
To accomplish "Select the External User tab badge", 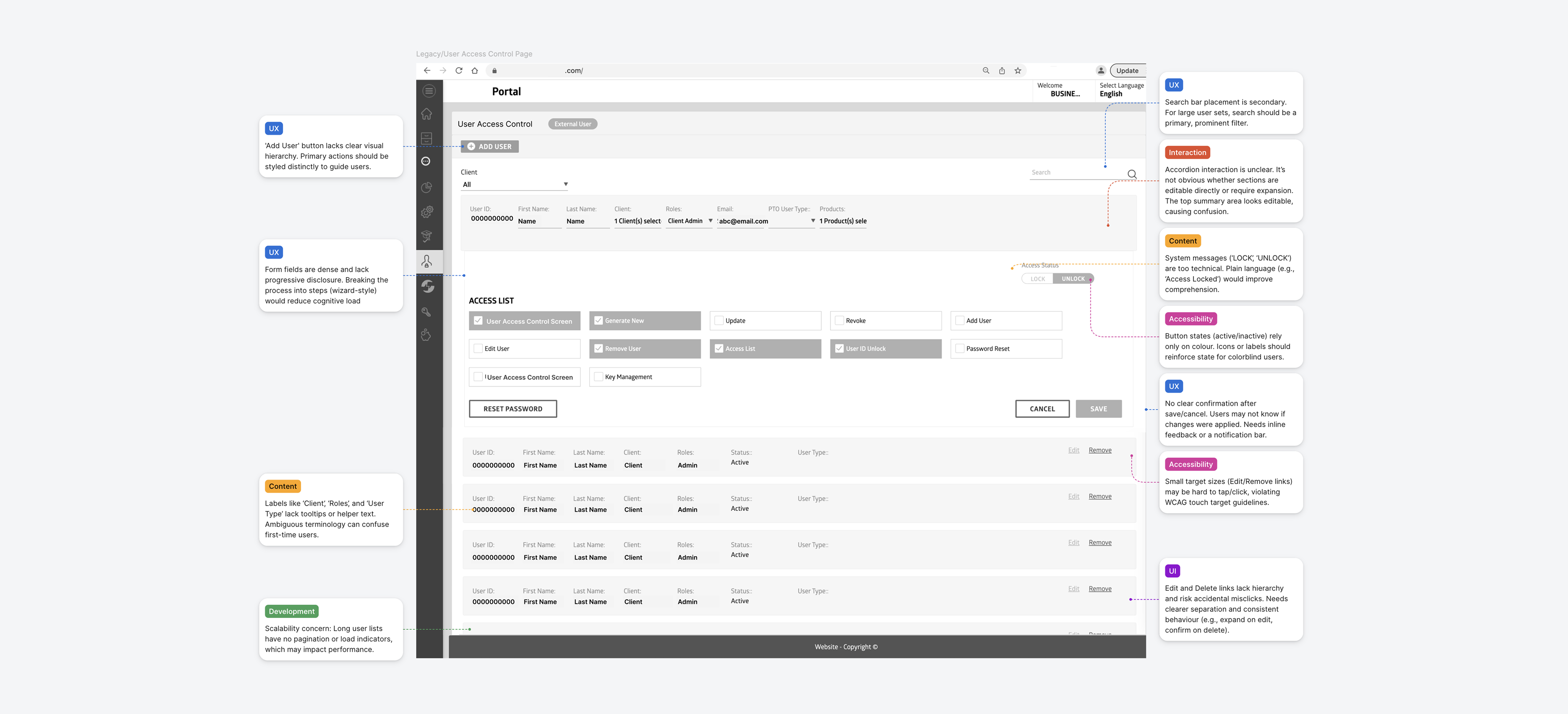I will coord(572,124).
